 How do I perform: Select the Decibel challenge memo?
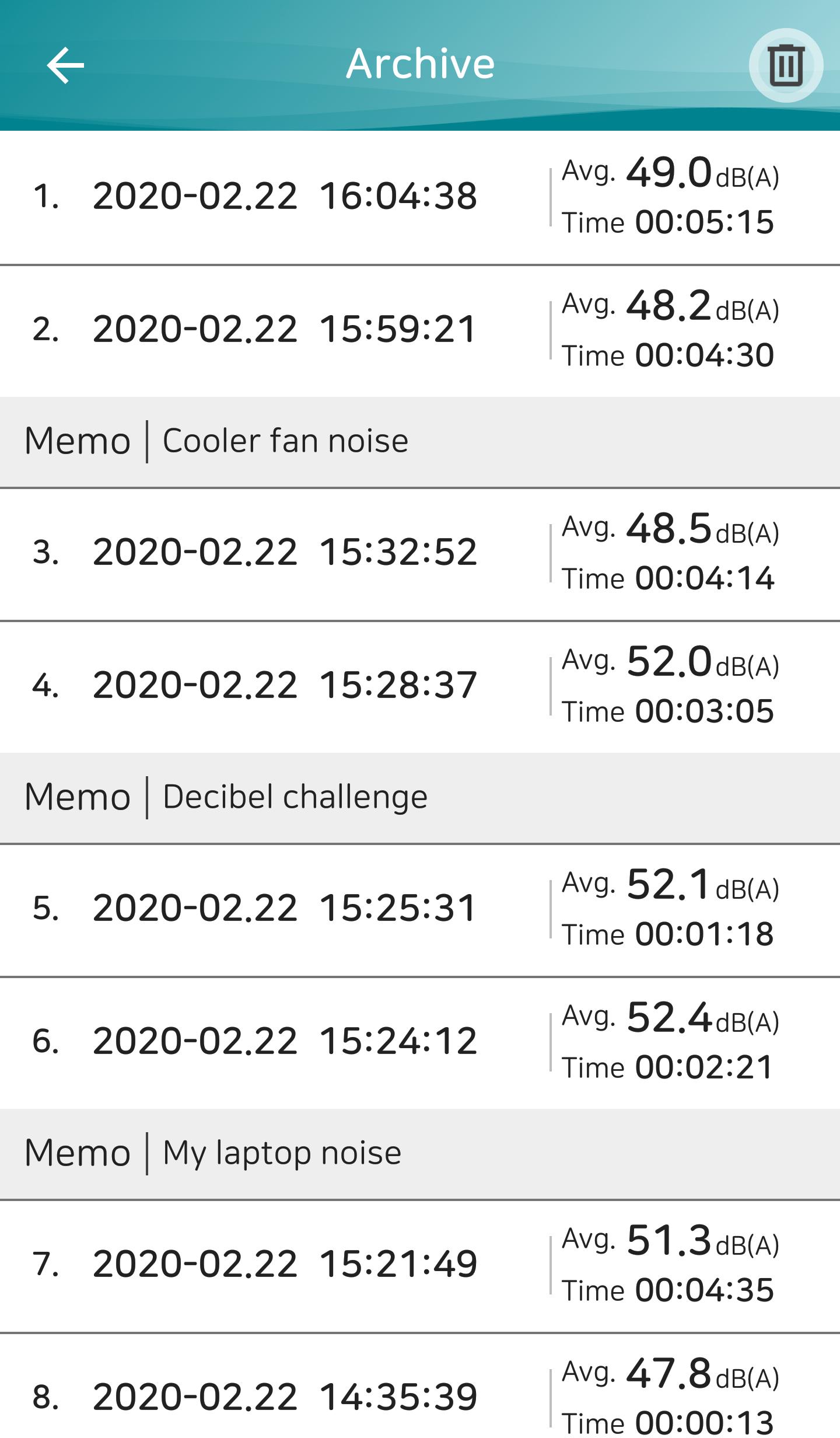coord(295,797)
